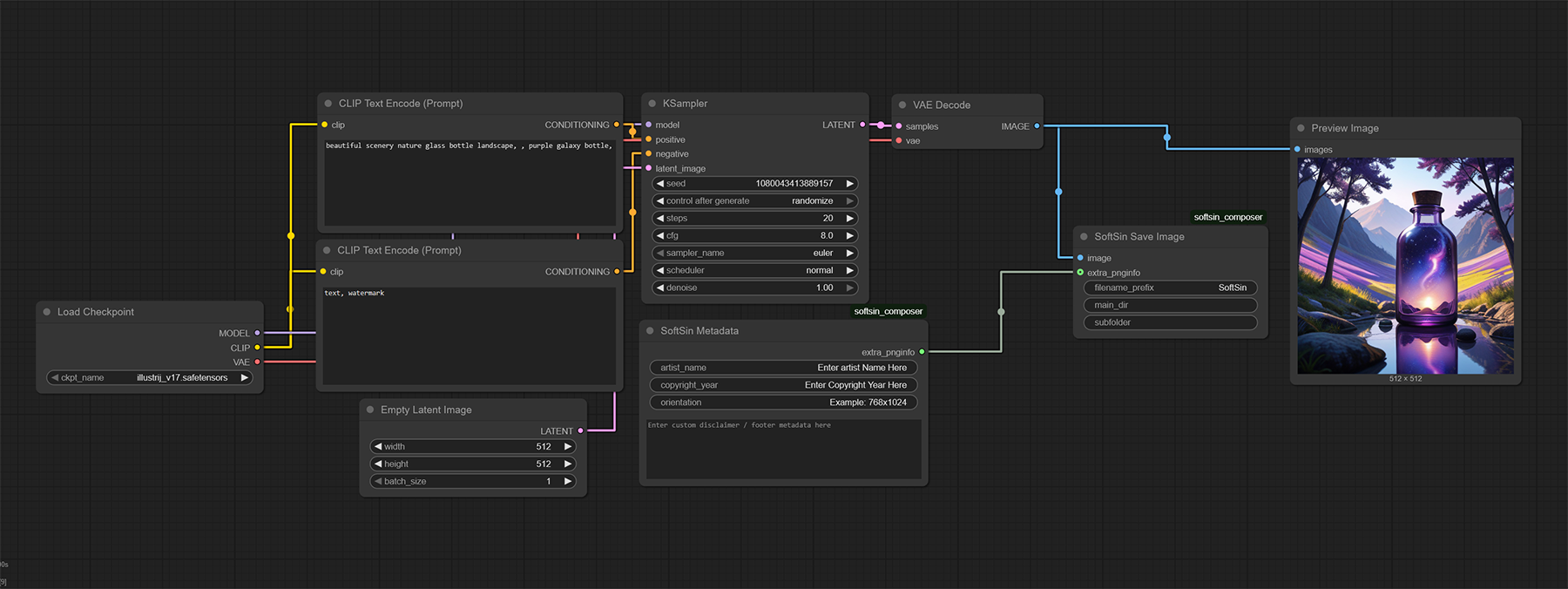Increase width value with right arrow
1568x589 pixels.
click(x=567, y=447)
